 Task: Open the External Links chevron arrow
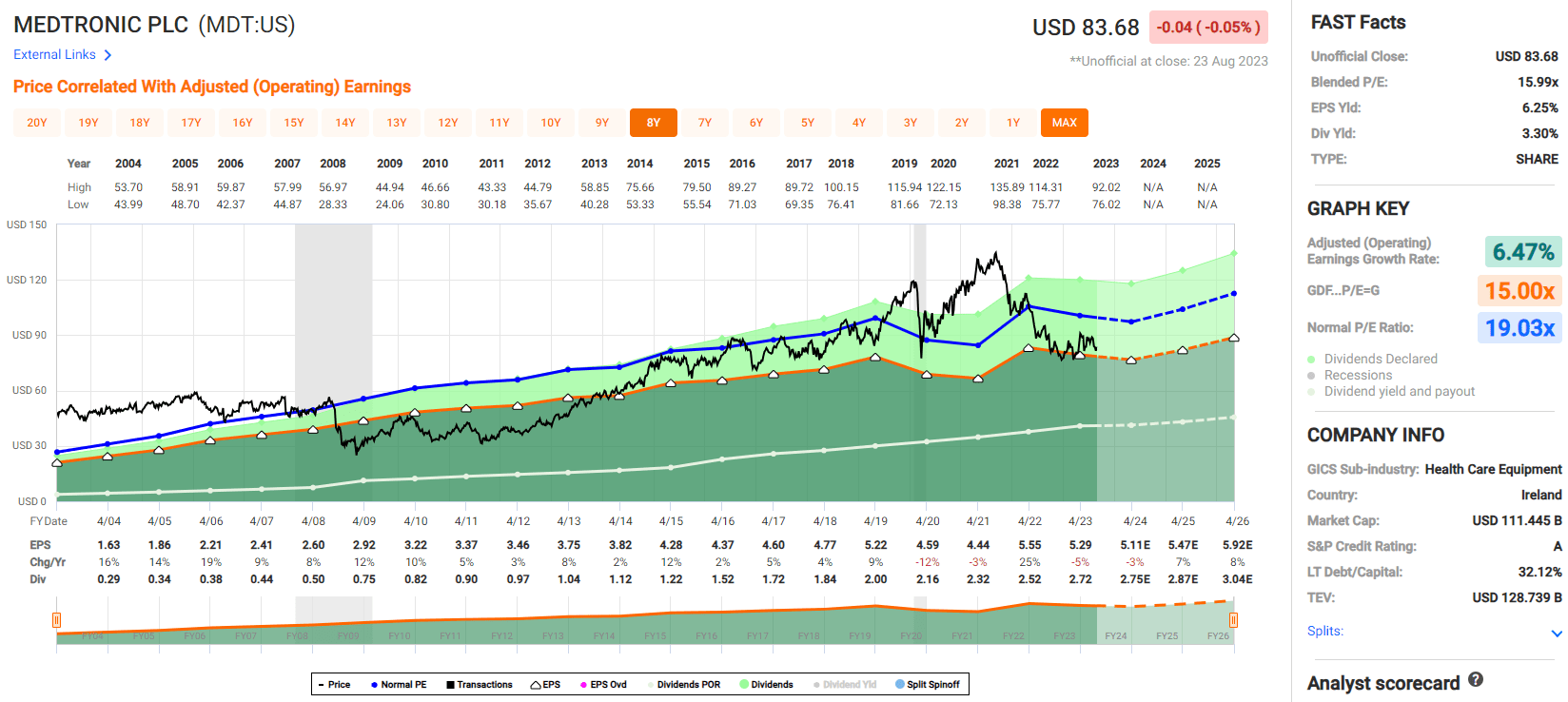(108, 55)
